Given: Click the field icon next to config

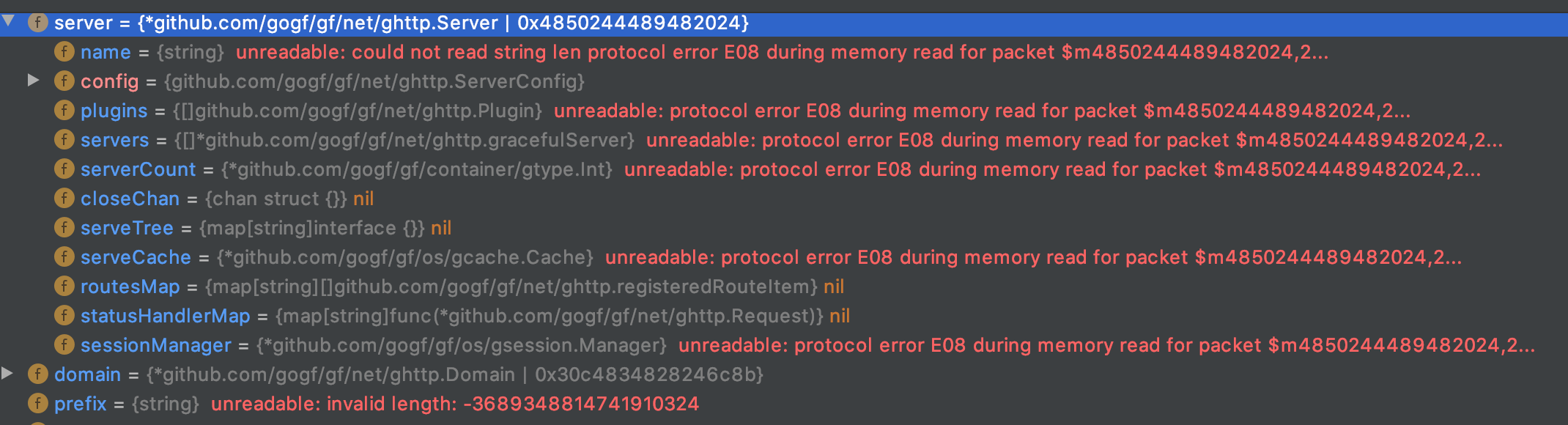Looking at the screenshot, I should click(64, 81).
